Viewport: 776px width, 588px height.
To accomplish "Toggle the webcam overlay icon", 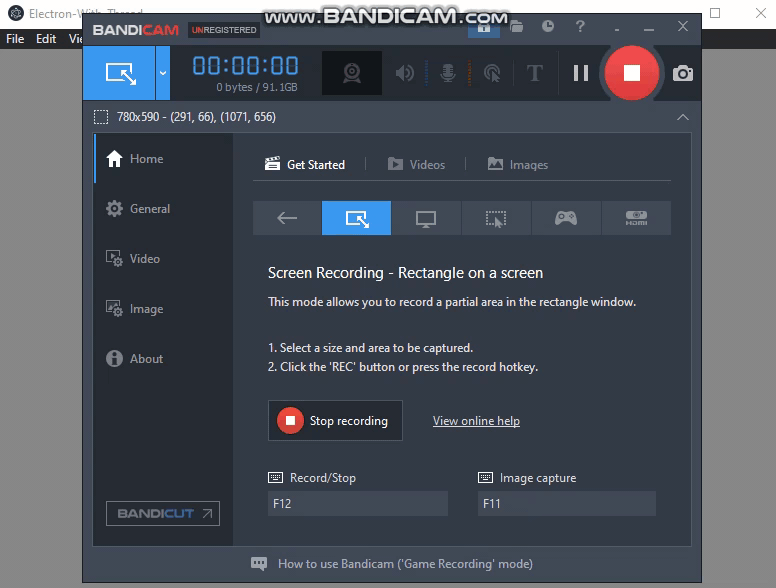I will [x=352, y=73].
